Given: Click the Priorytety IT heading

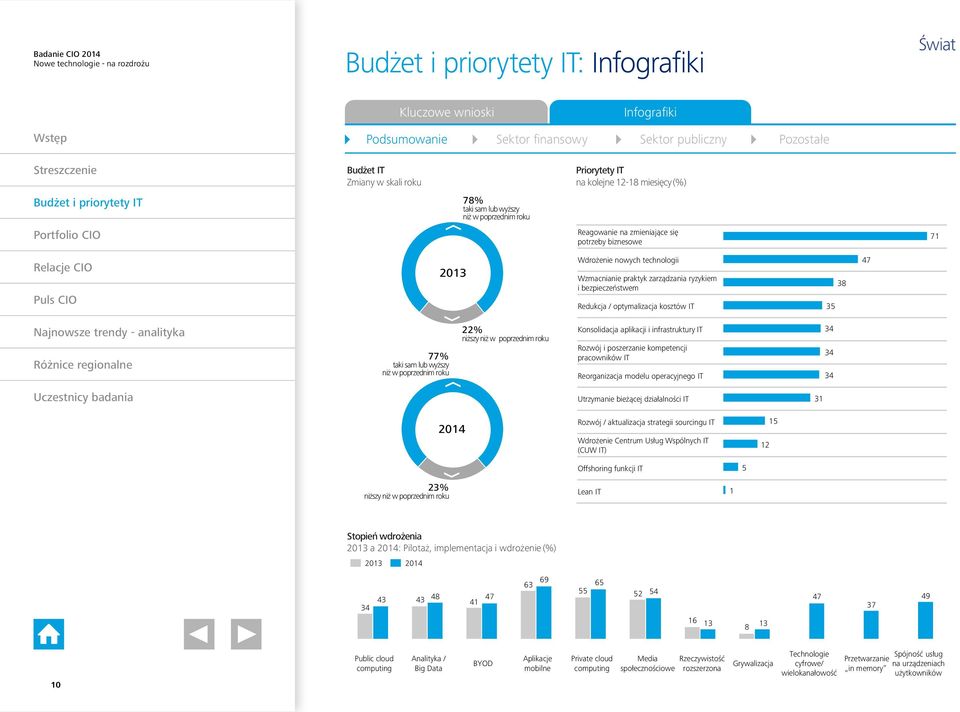Looking at the screenshot, I should (599, 170).
